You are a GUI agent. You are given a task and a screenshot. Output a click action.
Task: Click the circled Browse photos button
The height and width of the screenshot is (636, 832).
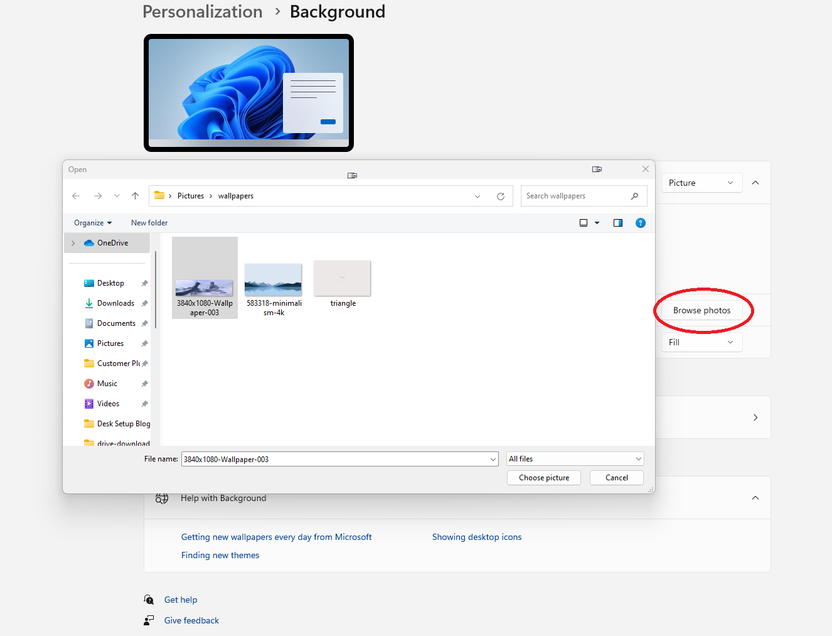[702, 311]
